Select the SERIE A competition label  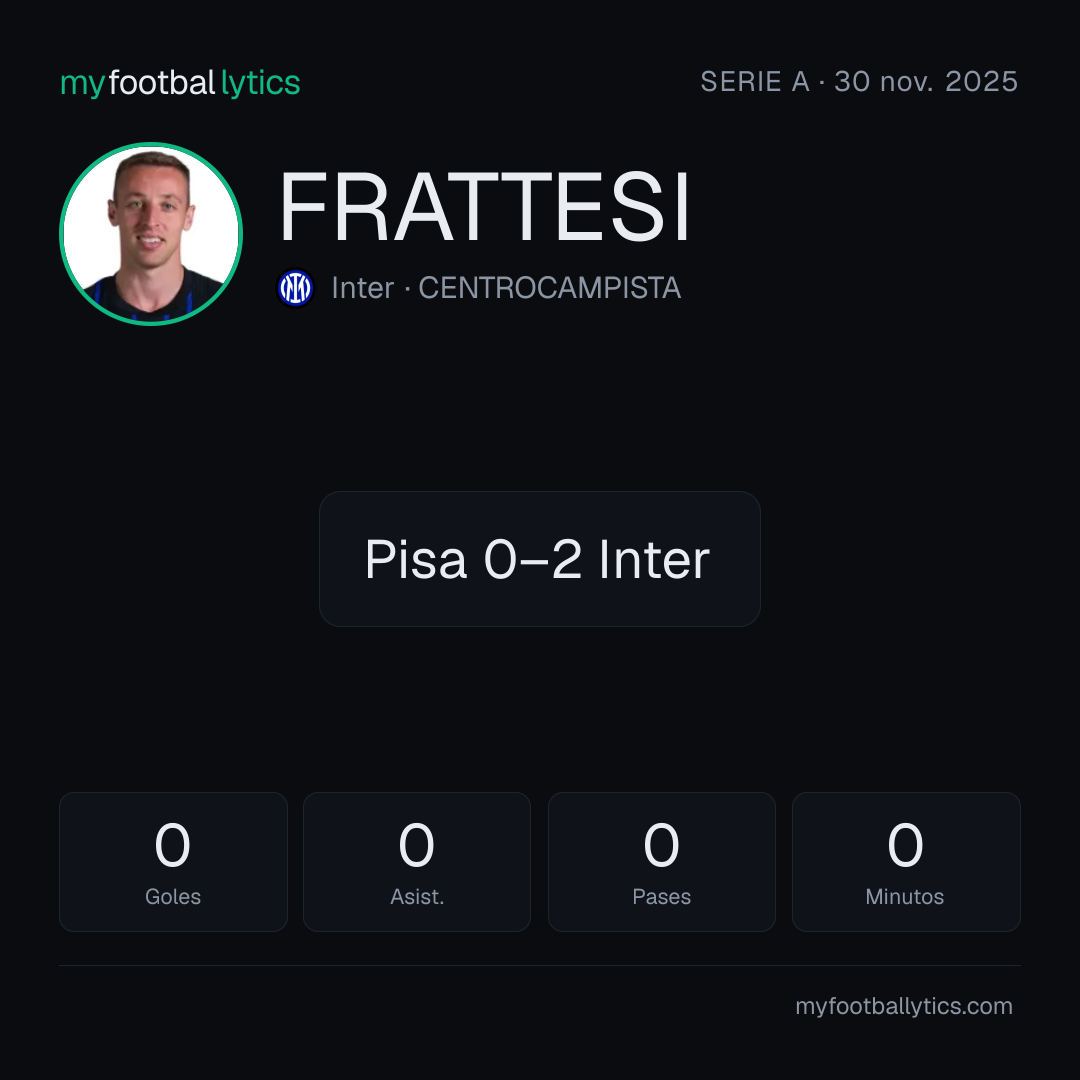pyautogui.click(x=755, y=81)
